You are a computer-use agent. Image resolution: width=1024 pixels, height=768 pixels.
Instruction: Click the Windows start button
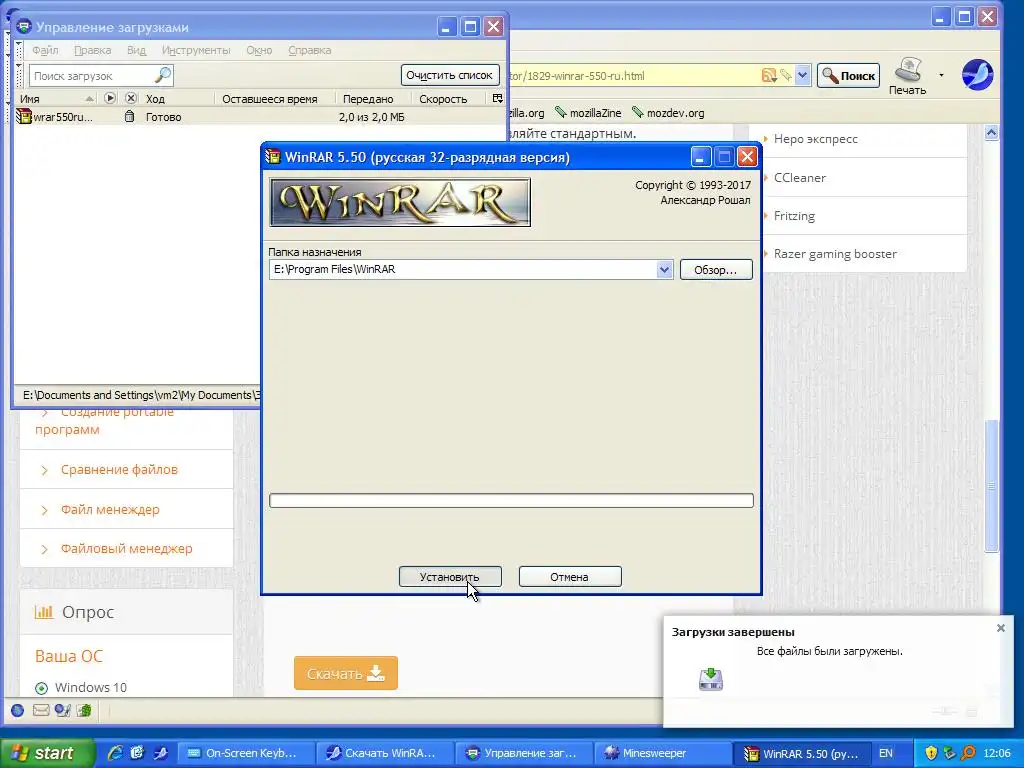point(47,753)
